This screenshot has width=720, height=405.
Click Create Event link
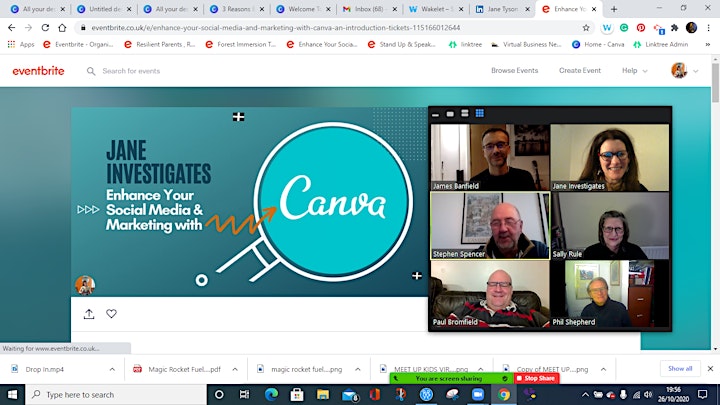click(x=580, y=71)
